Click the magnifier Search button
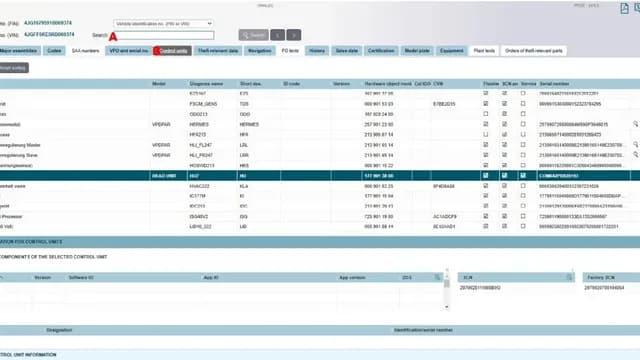640x360 pixels. pos(253,35)
